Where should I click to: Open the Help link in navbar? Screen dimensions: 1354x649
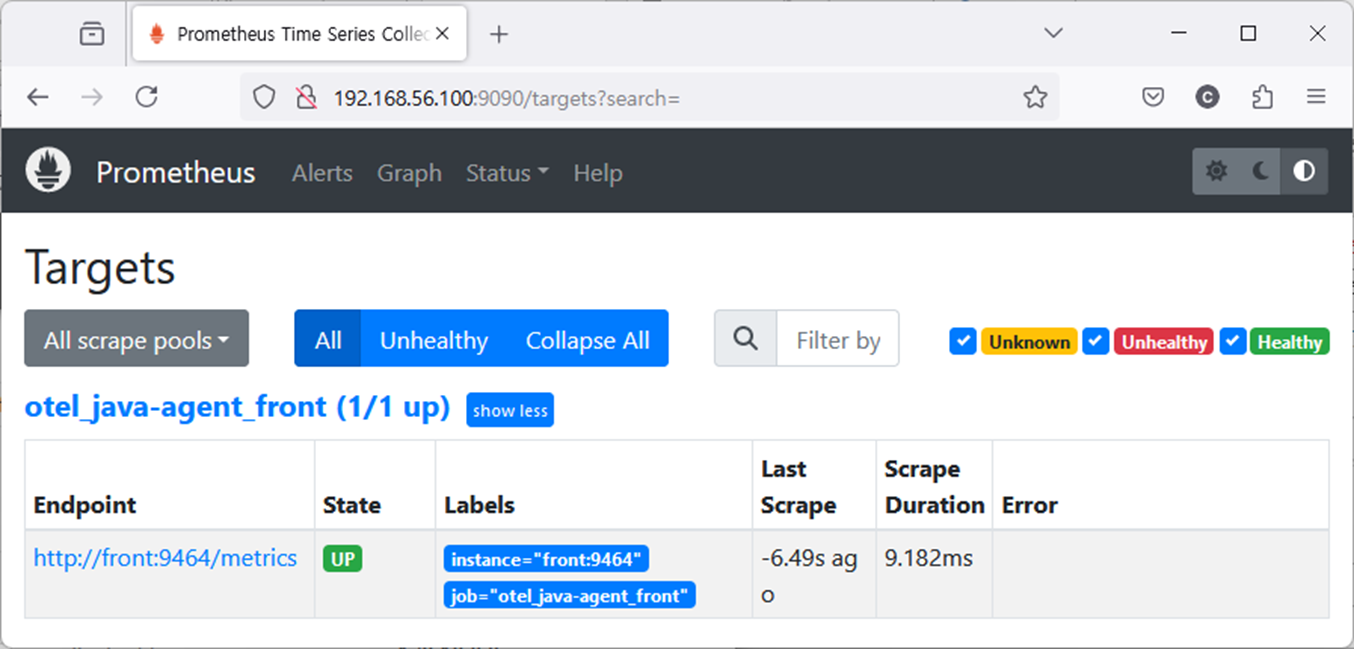point(598,173)
